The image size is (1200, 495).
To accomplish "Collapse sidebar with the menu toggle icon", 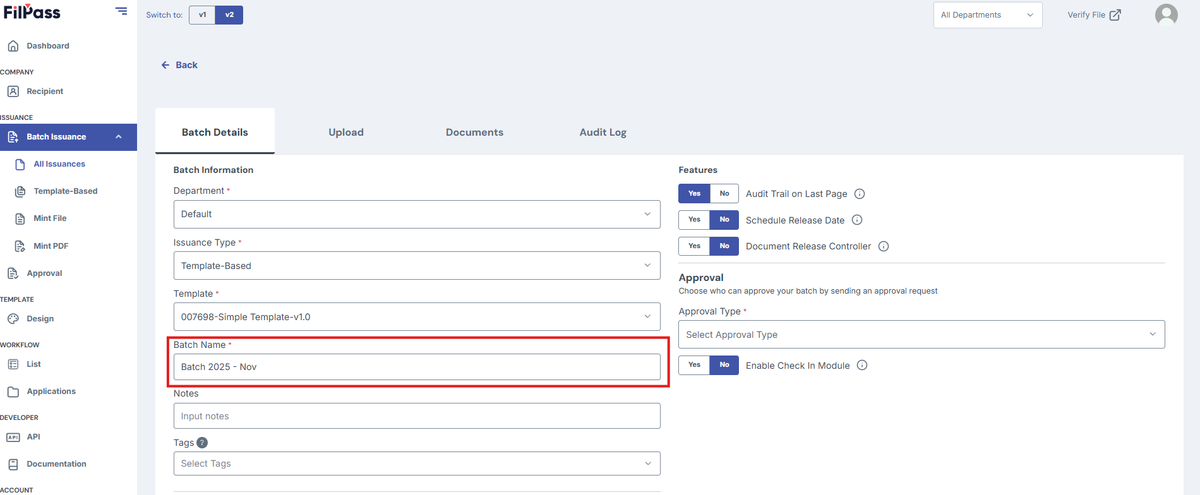I will tap(121, 11).
